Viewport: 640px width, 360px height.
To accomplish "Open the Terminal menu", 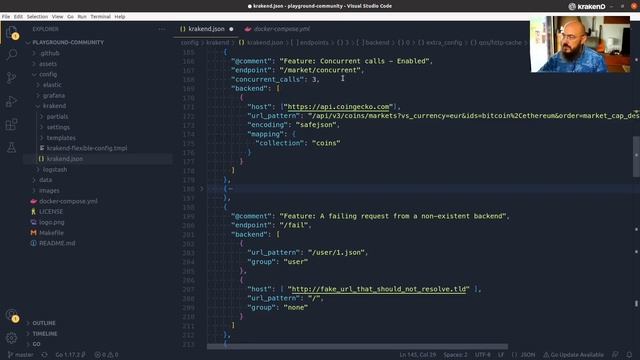I will click(x=100, y=17).
